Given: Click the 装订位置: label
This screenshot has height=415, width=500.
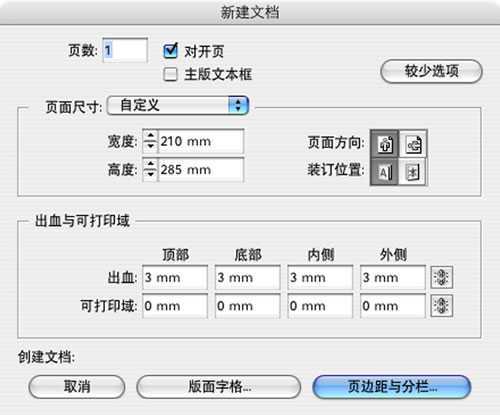Looking at the screenshot, I should pyautogui.click(x=336, y=170).
